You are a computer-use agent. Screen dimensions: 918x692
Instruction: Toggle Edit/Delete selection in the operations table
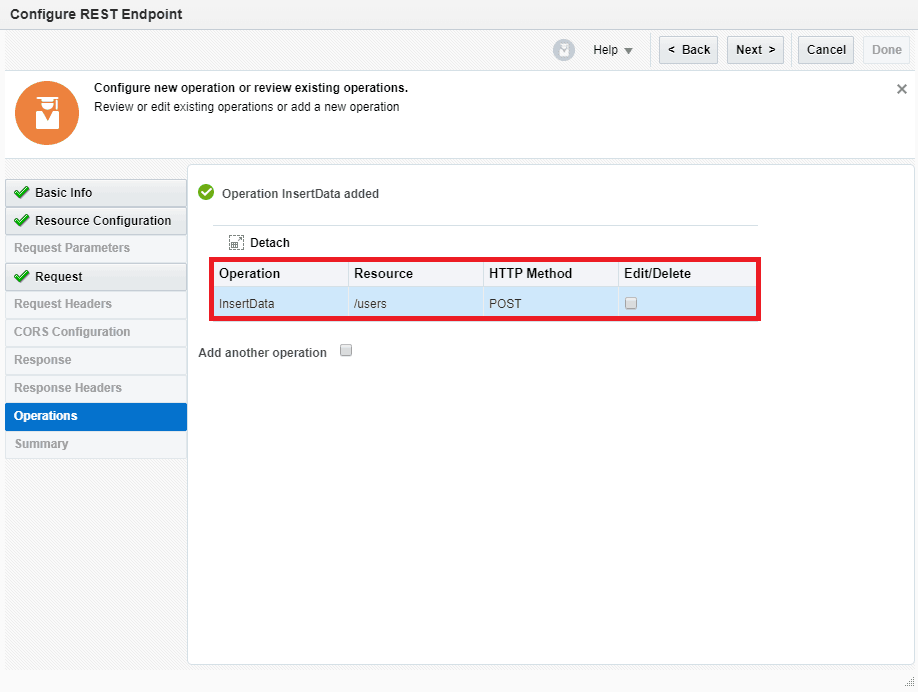coord(630,302)
